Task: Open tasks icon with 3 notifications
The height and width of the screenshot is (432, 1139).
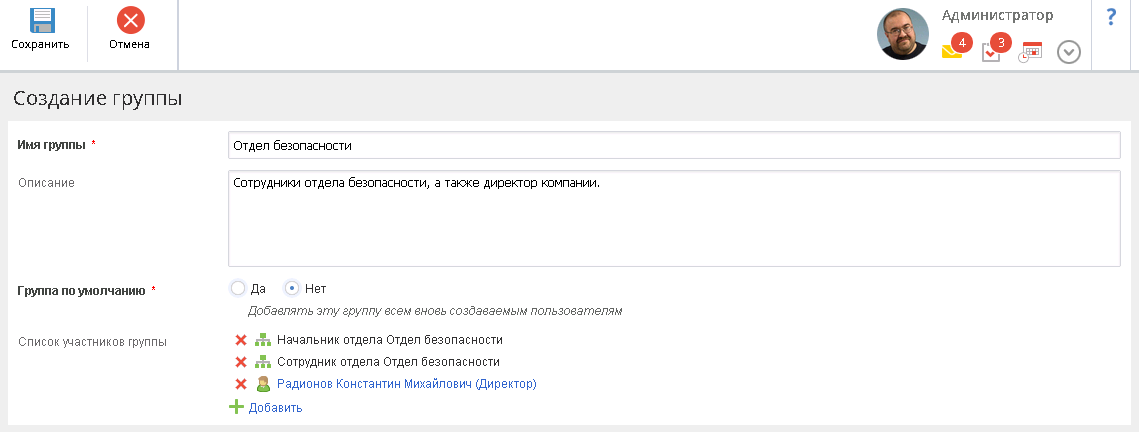Action: pos(991,52)
